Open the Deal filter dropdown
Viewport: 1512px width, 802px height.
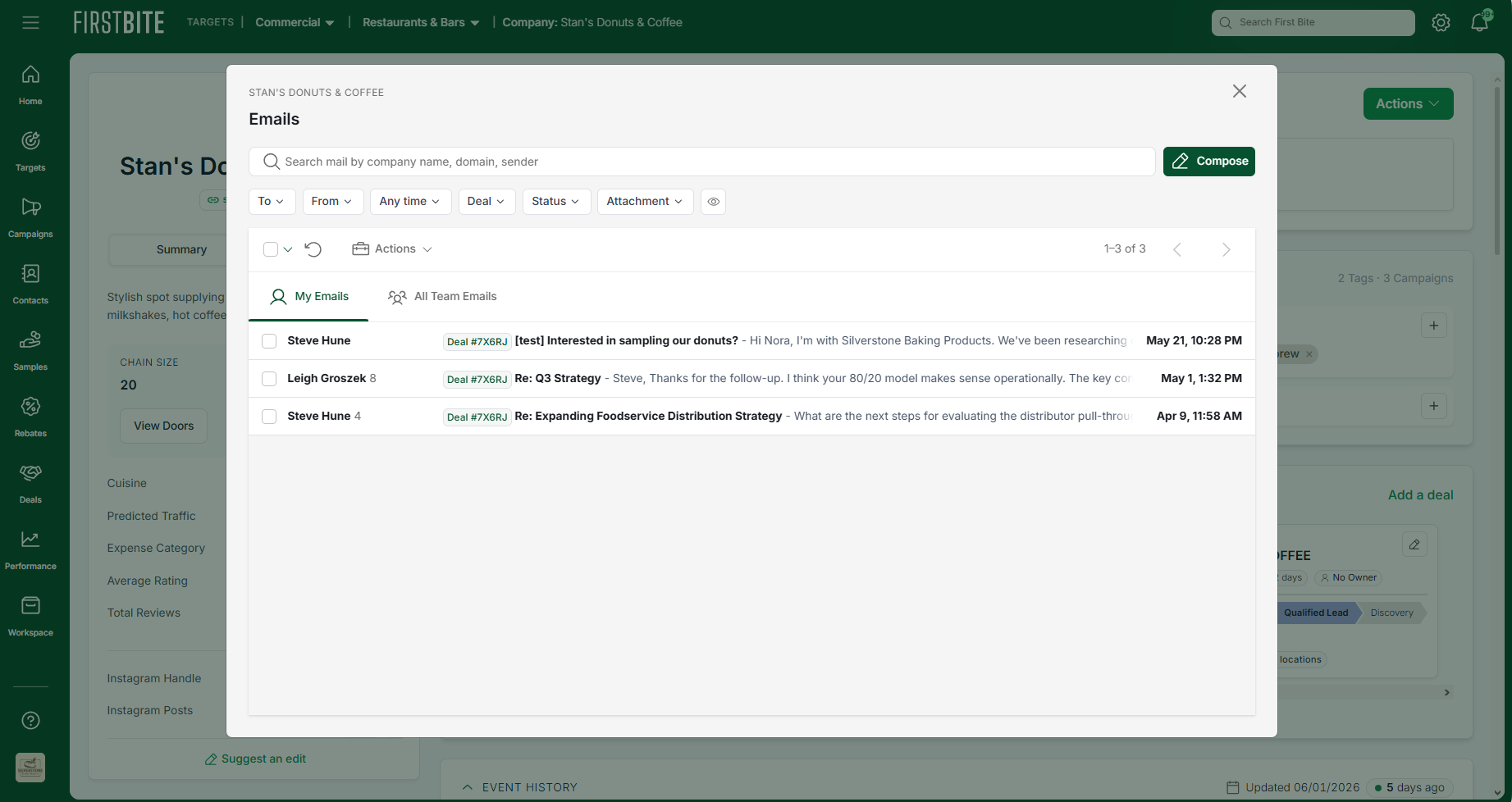(486, 202)
